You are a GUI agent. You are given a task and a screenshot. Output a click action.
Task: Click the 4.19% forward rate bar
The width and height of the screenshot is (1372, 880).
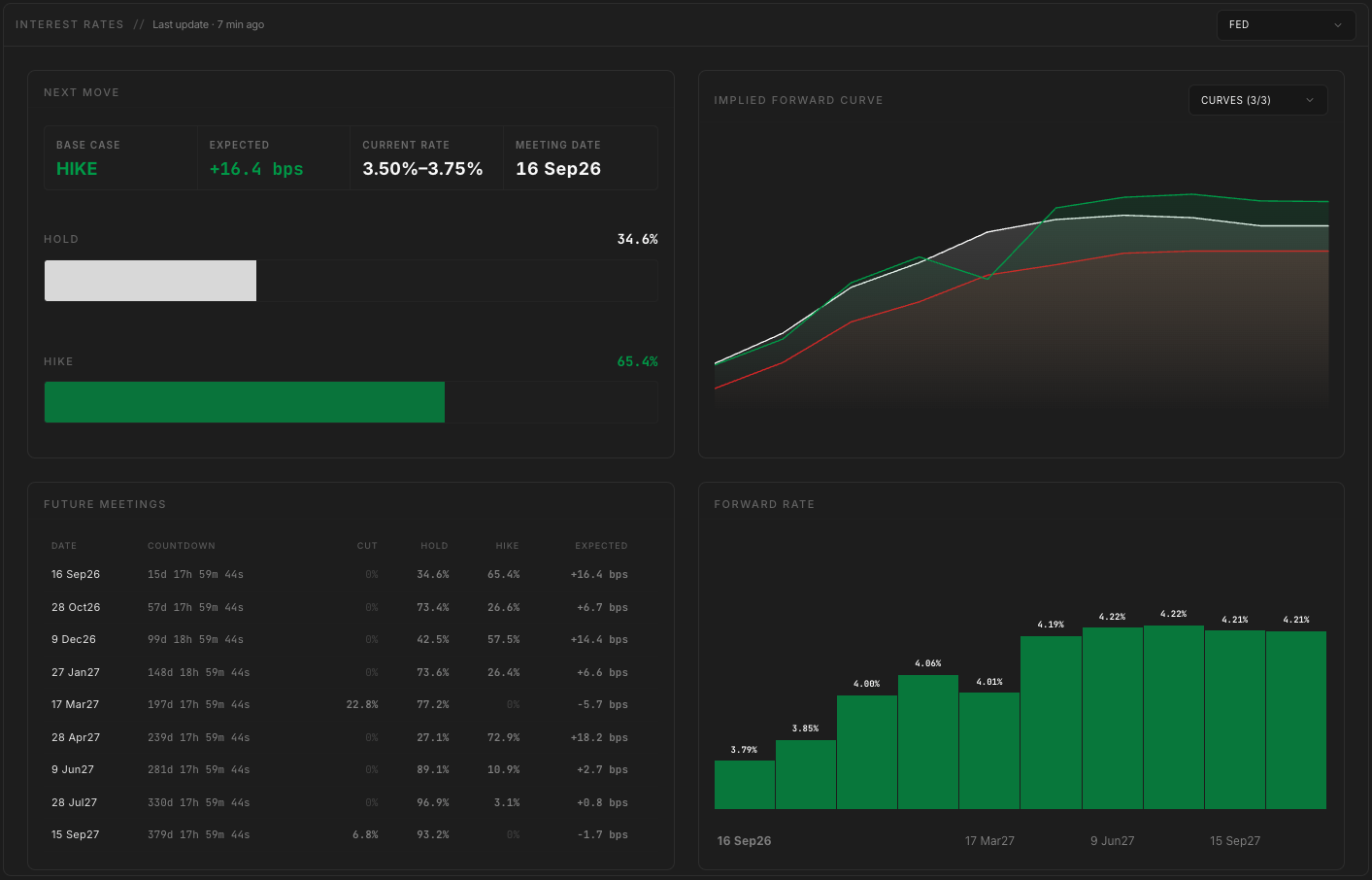(x=1051, y=723)
